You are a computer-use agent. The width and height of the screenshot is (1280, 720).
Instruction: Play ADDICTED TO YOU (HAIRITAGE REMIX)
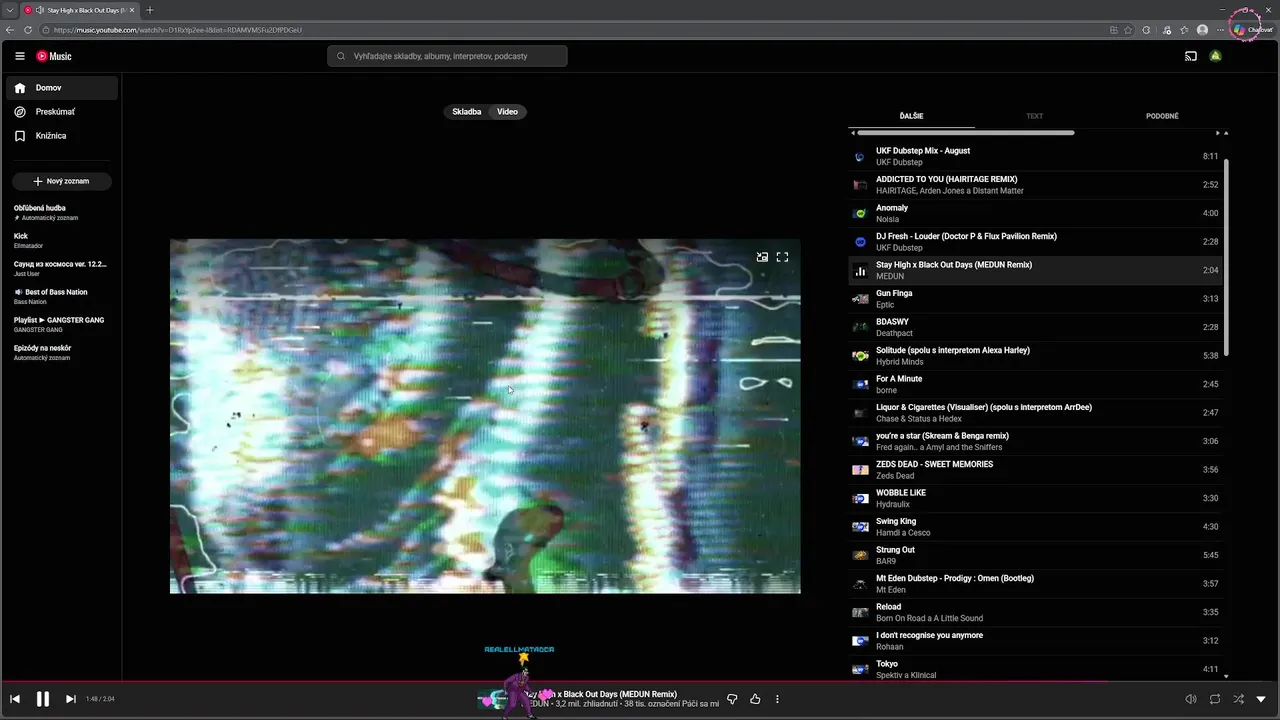pos(1036,185)
